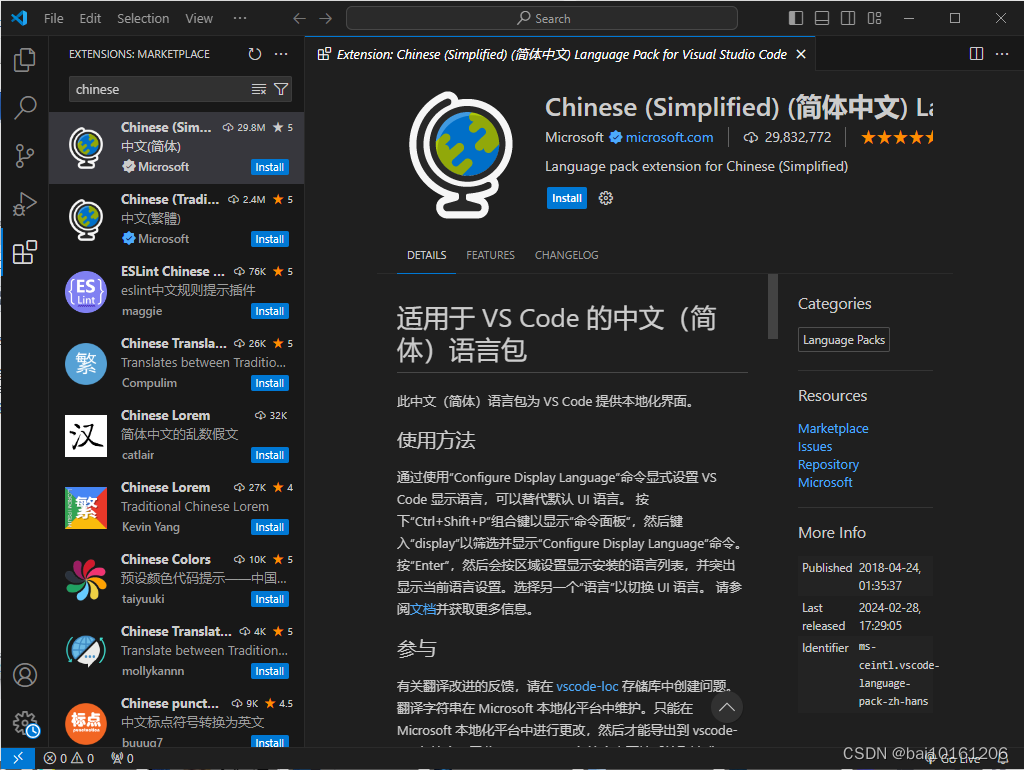Switch to the CHANGELOG tab
The height and width of the screenshot is (770, 1024).
coord(566,255)
